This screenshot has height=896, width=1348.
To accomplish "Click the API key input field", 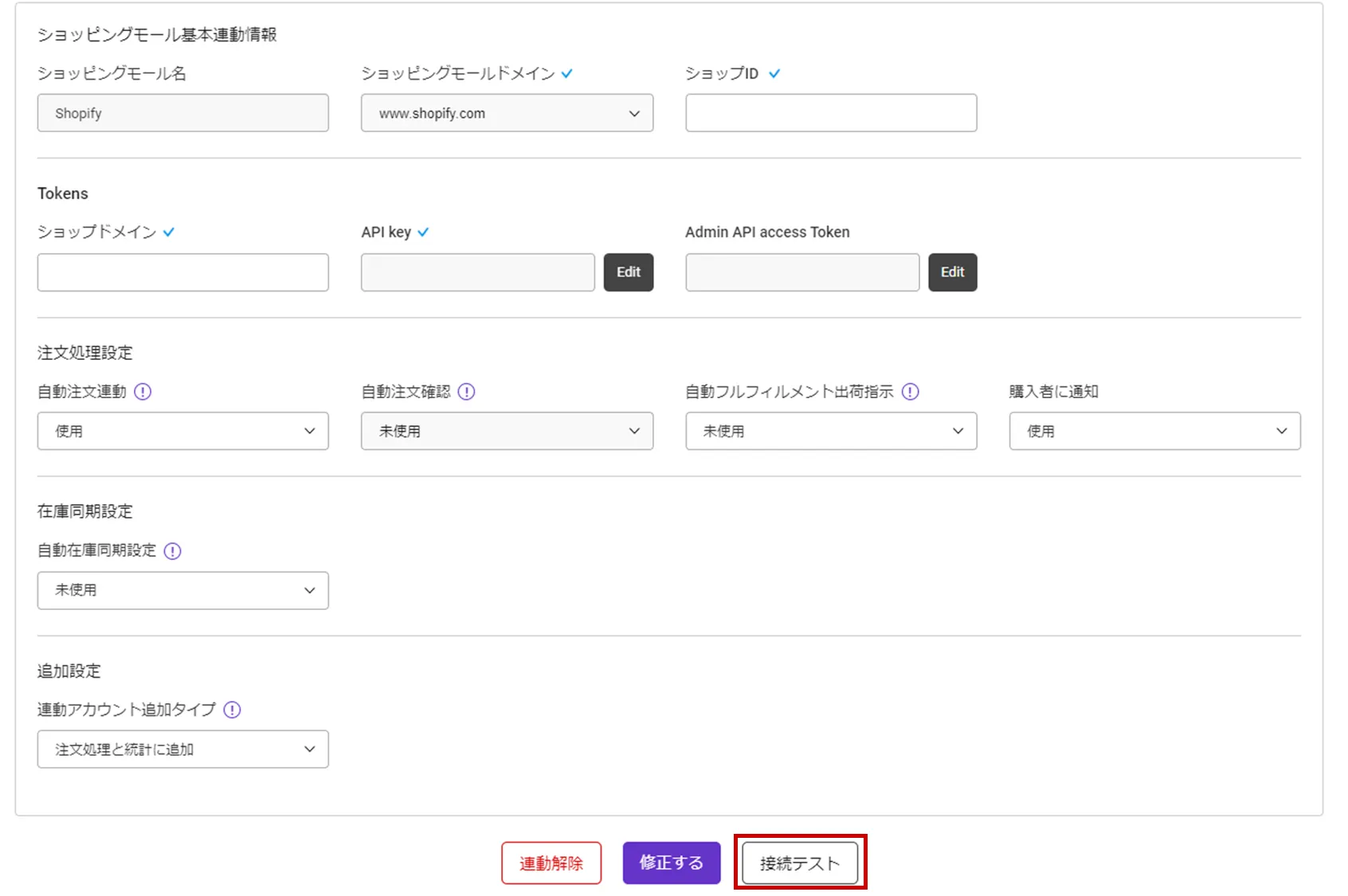I will point(478,272).
